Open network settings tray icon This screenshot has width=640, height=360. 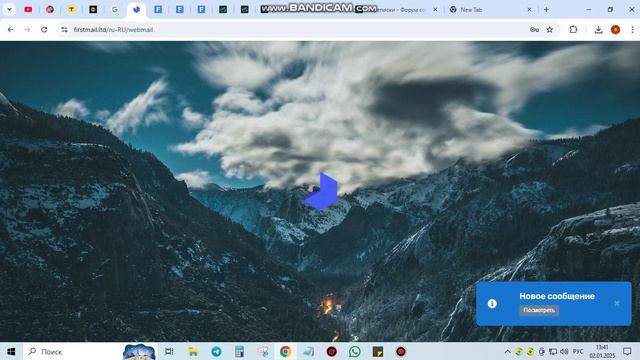(x=553, y=351)
